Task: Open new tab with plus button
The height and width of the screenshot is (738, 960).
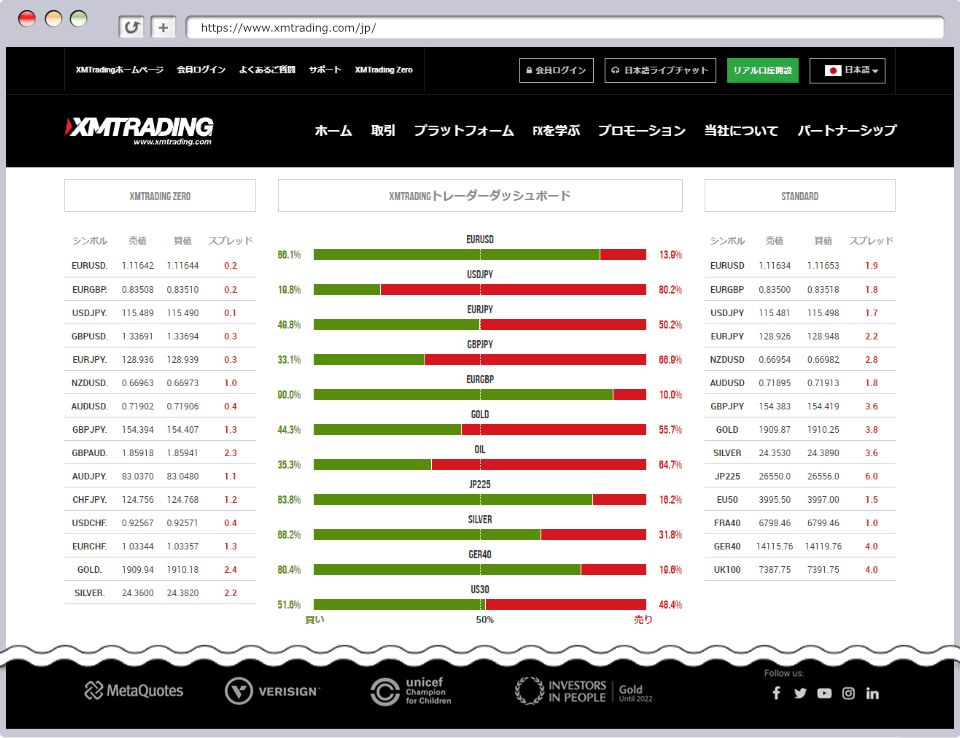Action: click(163, 27)
